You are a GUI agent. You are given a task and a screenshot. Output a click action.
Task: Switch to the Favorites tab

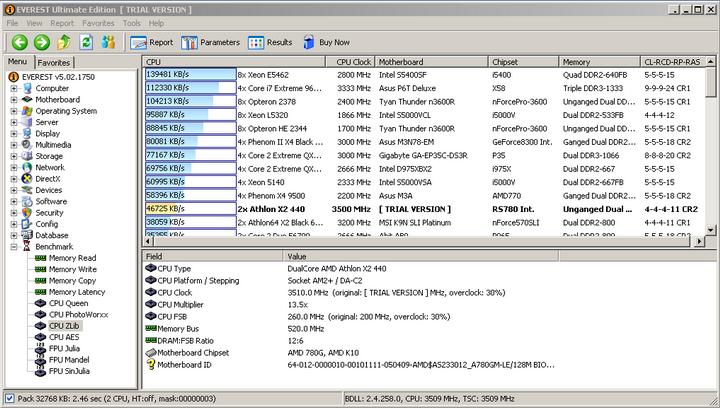coord(54,62)
